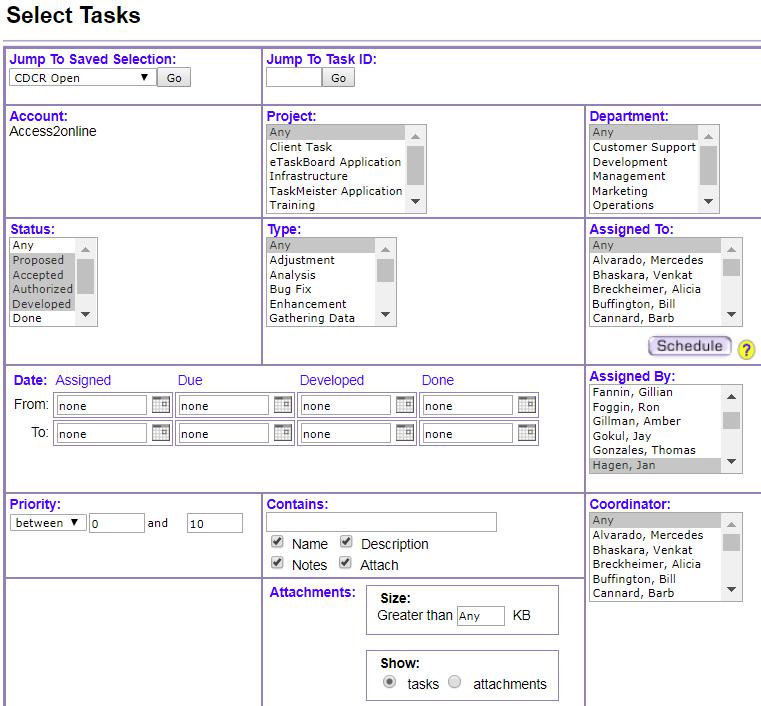761x706 pixels.
Task: Disable the Notes checkbox
Action: tap(278, 563)
